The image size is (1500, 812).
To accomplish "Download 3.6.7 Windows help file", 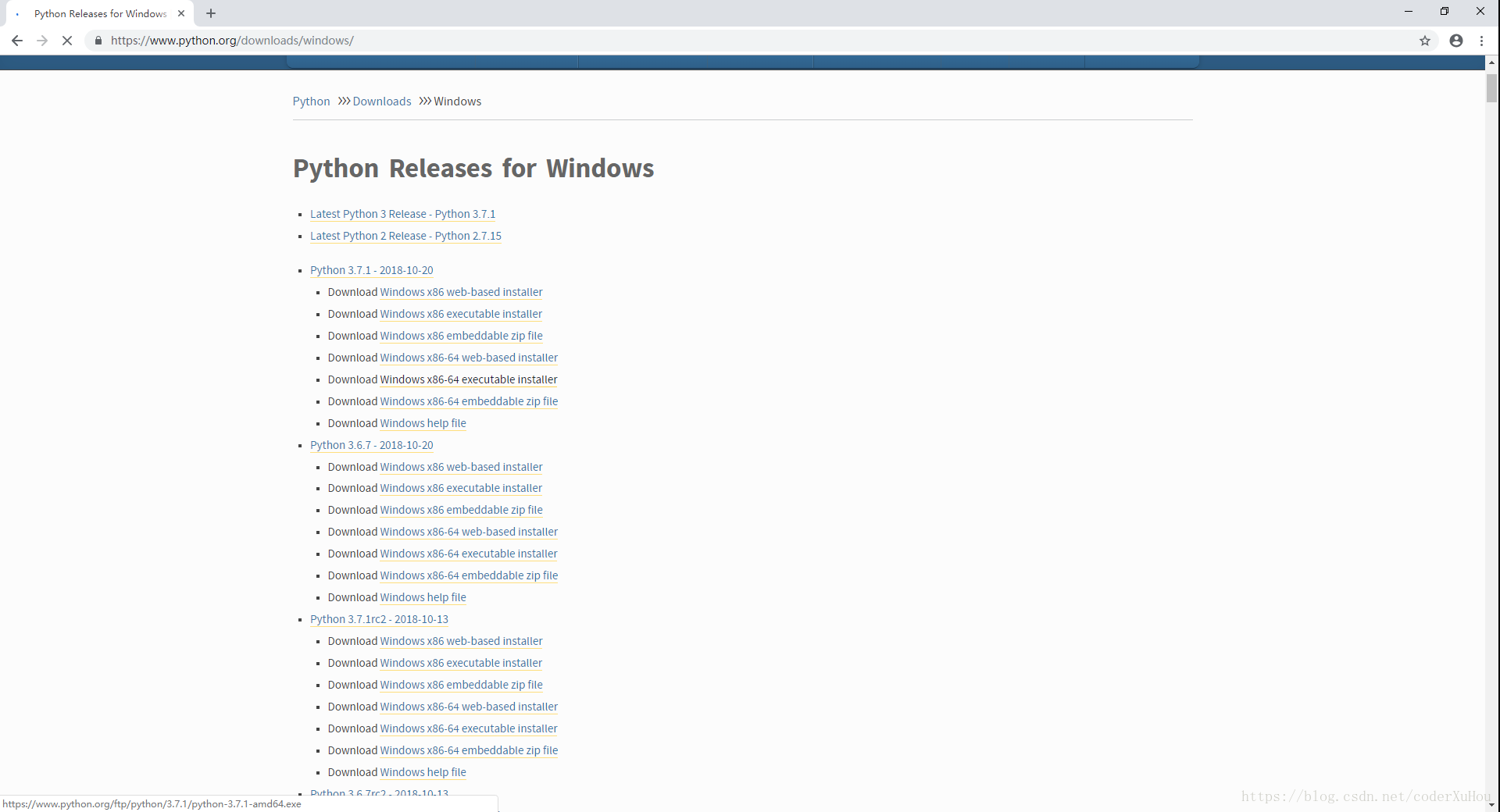I will (x=423, y=597).
